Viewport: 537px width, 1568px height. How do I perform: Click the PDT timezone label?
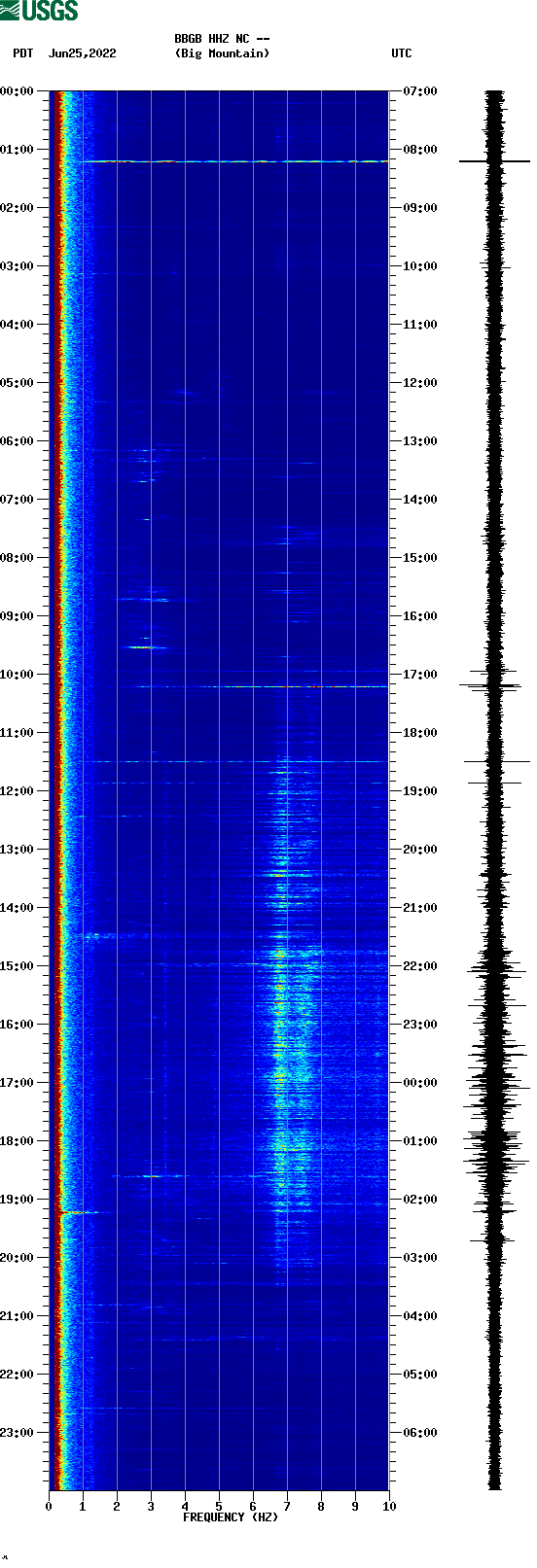click(22, 53)
